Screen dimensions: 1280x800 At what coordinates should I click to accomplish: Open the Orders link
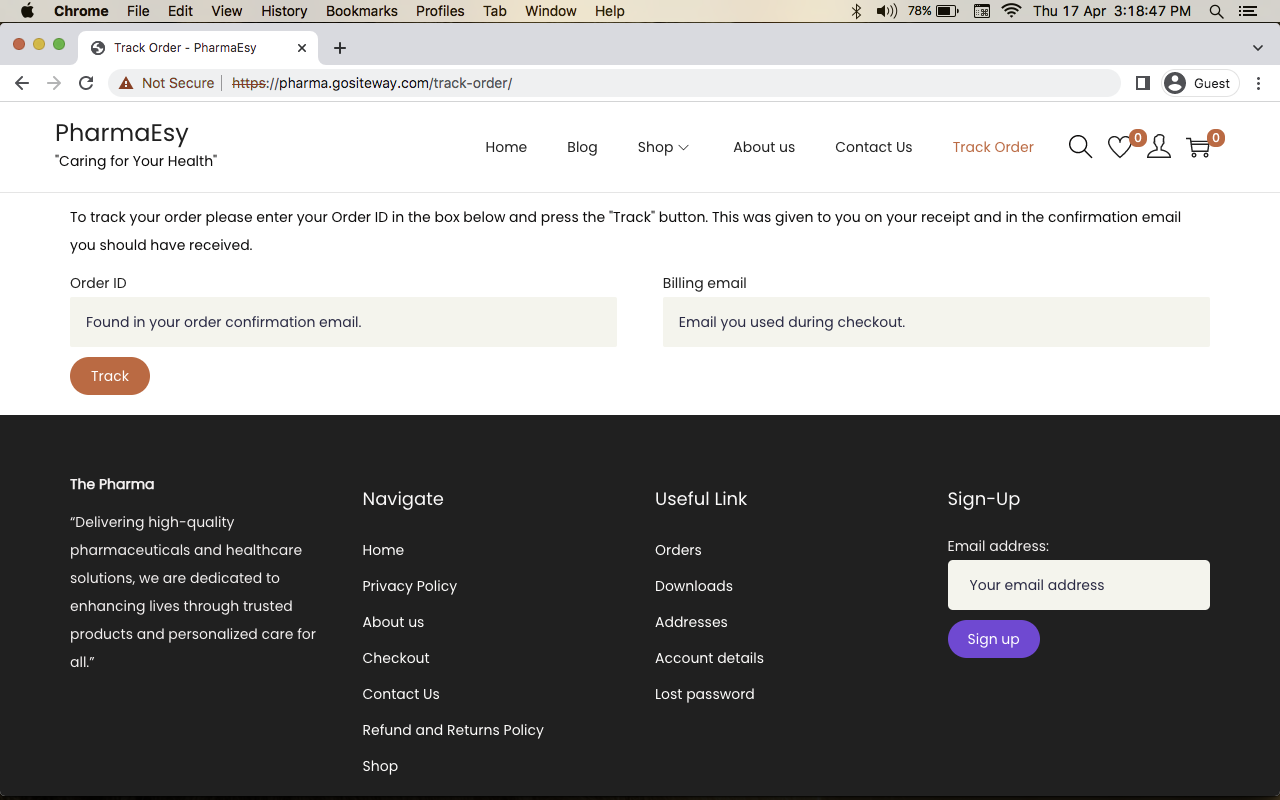click(x=678, y=550)
